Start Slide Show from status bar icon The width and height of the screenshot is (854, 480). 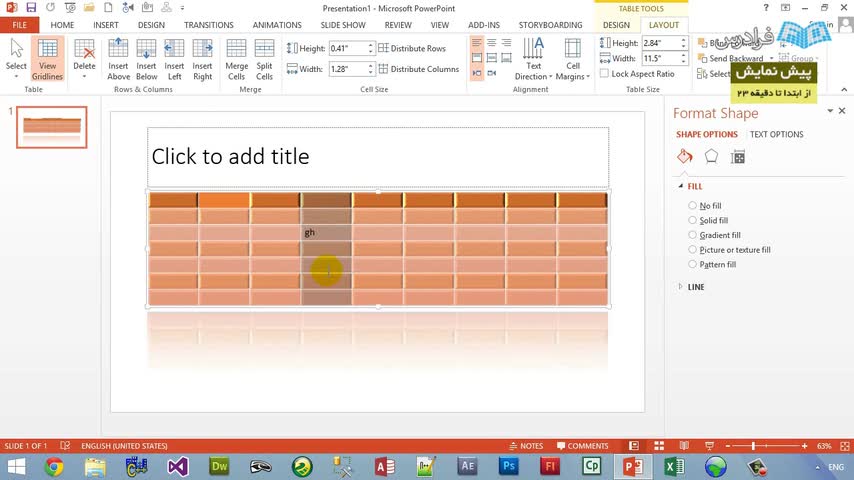(x=709, y=446)
